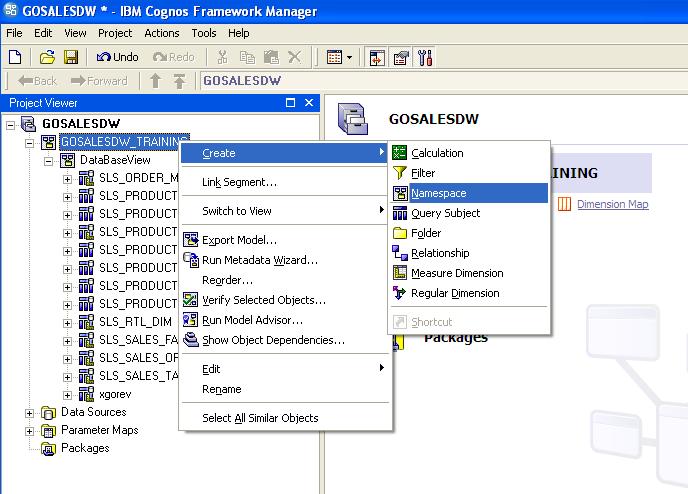Screen dimensions: 688x494
Task: Open the calendar grid view dropdown arrow
Action: 349,57
